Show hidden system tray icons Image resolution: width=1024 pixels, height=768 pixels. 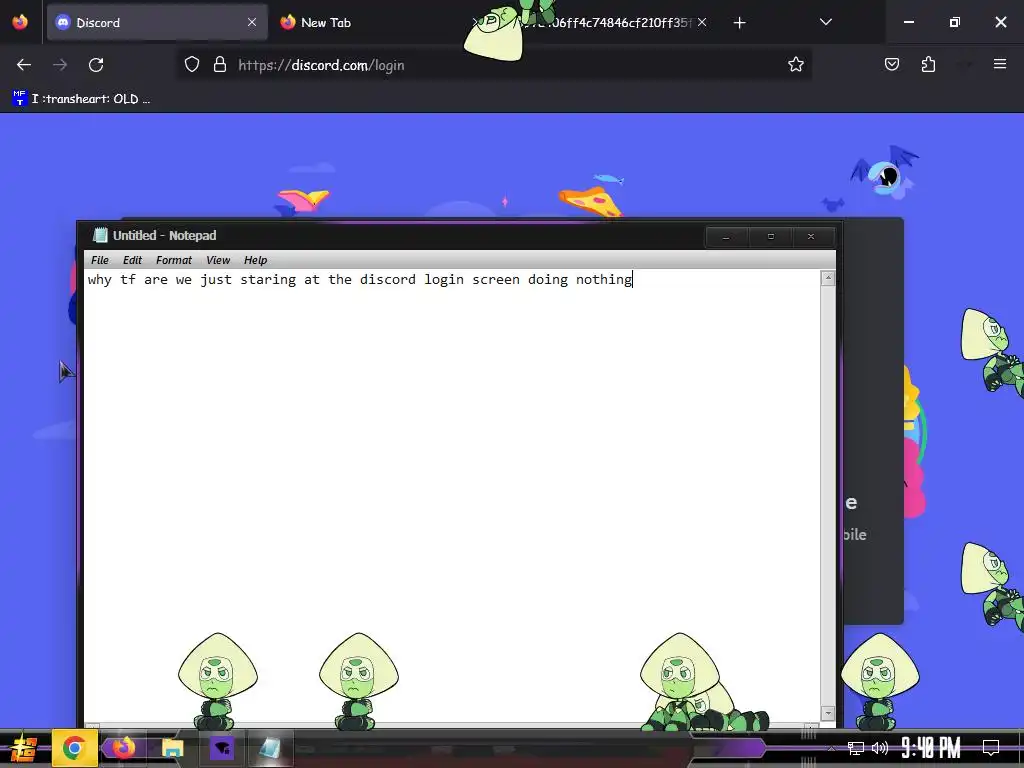pos(831,748)
